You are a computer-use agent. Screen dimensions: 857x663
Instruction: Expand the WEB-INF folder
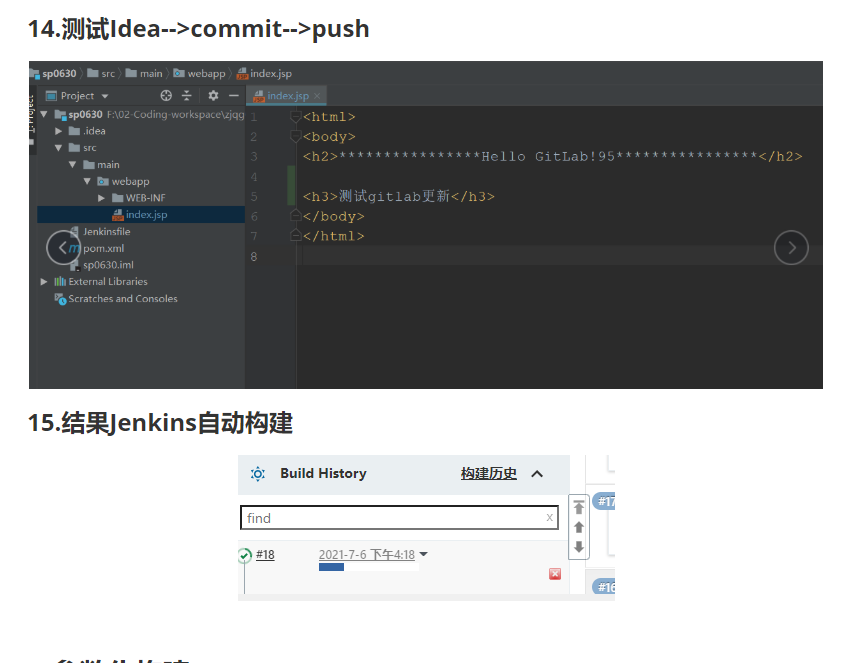101,198
